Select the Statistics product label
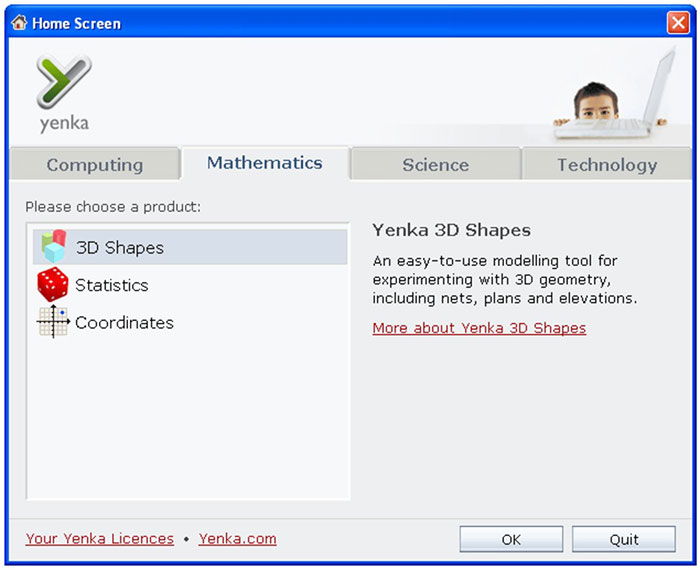This screenshot has width=700, height=570. 112,285
